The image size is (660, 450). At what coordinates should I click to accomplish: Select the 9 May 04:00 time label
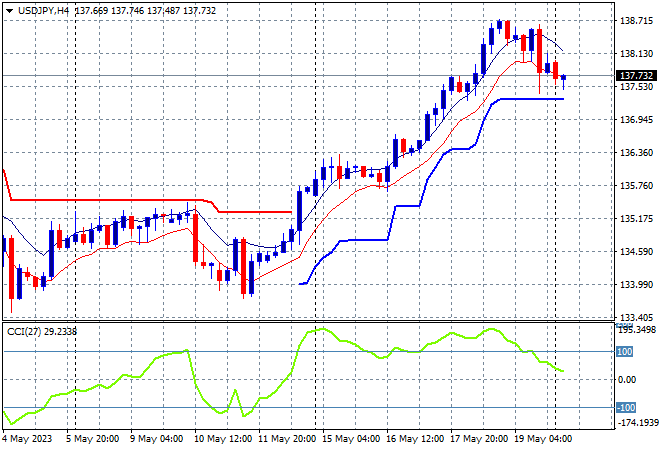pyautogui.click(x=156, y=439)
